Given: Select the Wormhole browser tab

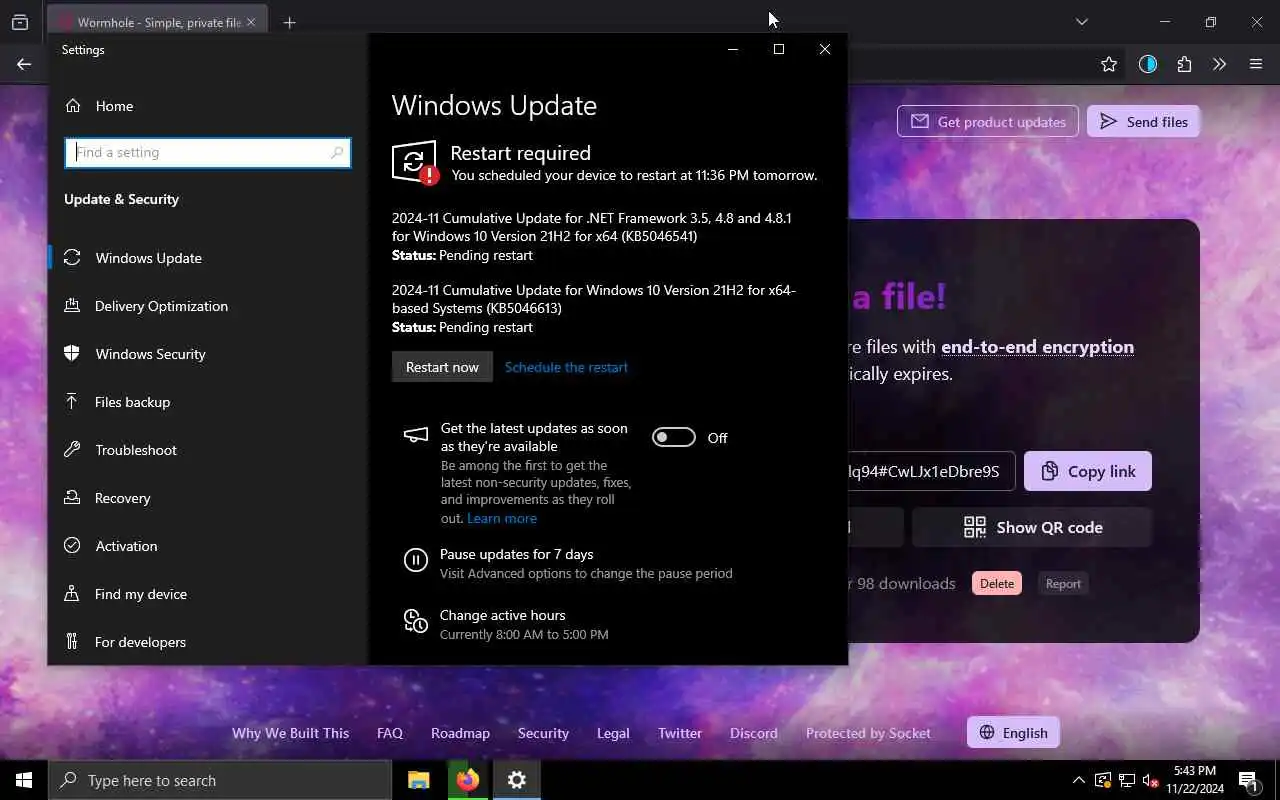Looking at the screenshot, I should point(157,22).
